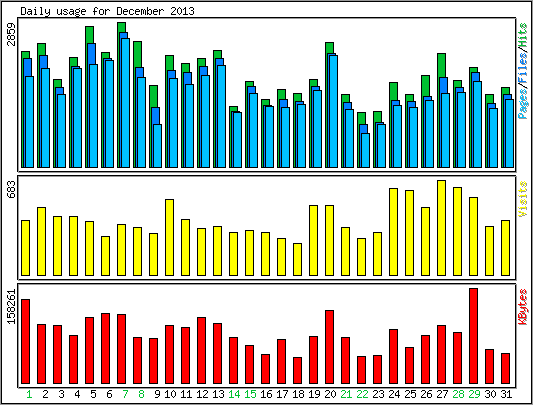Click day label 19 on the axis
Image resolution: width=533 pixels, height=405 pixels.
314,394
